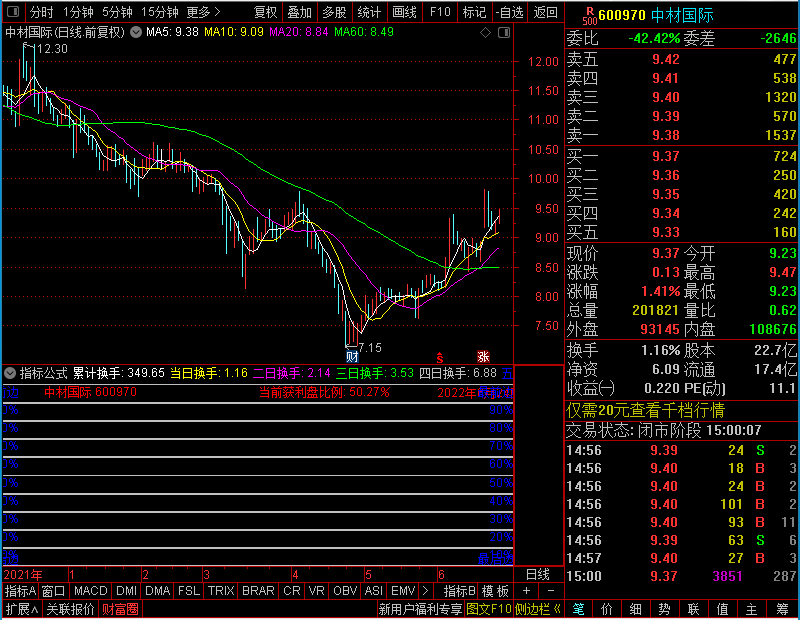The image size is (800, 620).
Task: Select the ASI indicator
Action: 373,591
